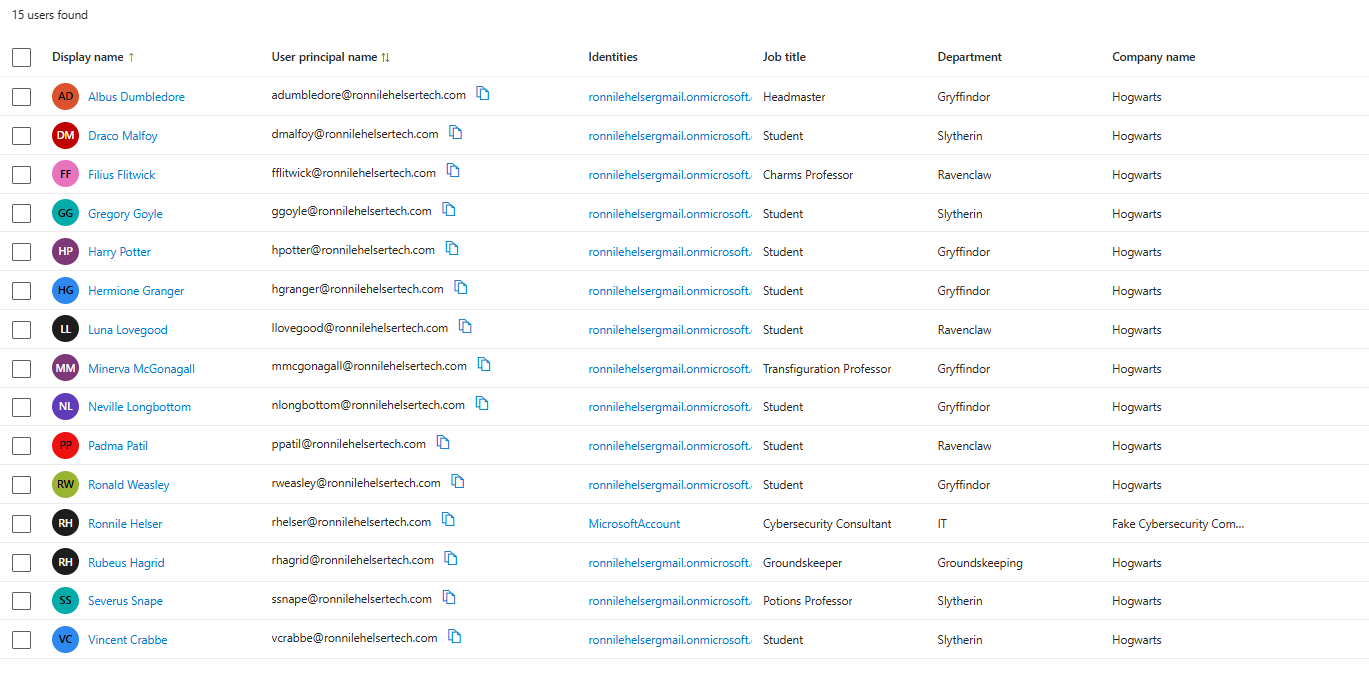Image resolution: width=1369 pixels, height=673 pixels.
Task: Click Draco Malfoy's DM avatar
Action: (x=65, y=135)
